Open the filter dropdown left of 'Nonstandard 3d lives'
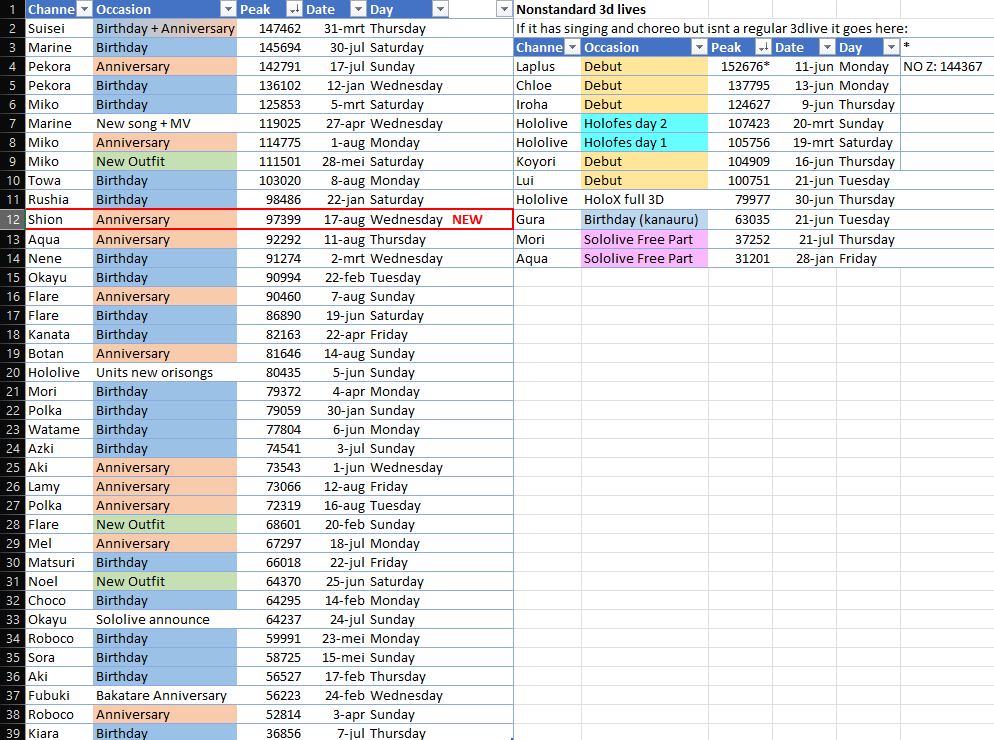The image size is (994, 740). [x=504, y=9]
